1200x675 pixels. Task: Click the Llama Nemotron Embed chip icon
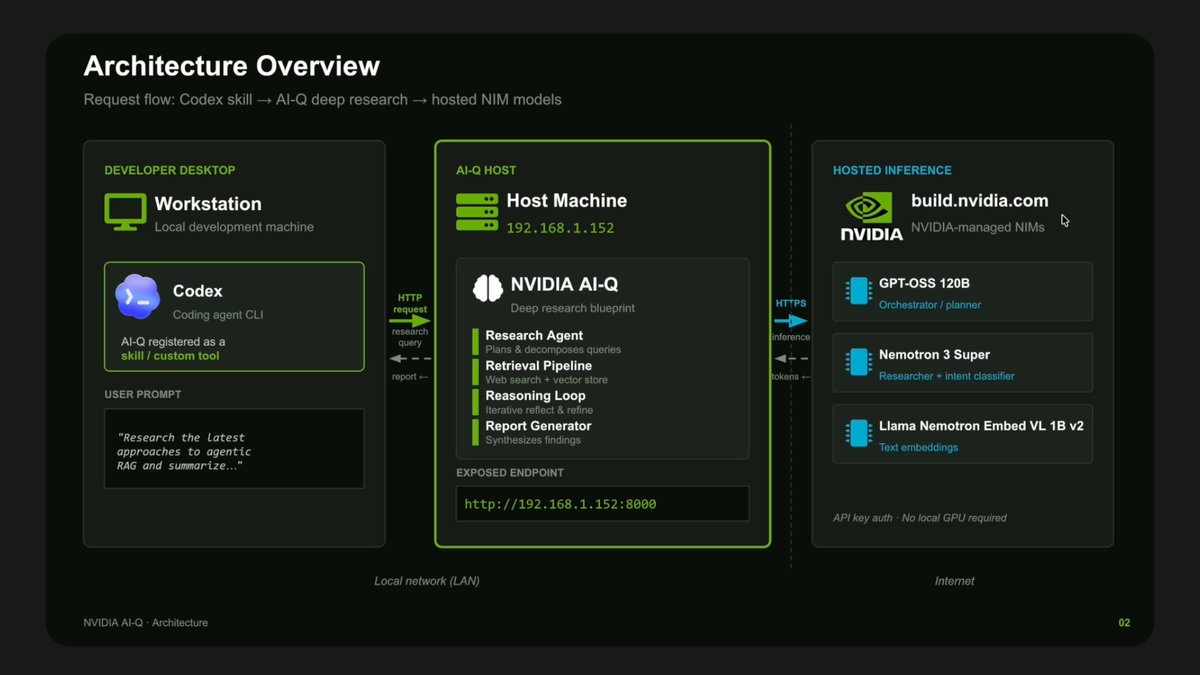[x=858, y=433]
